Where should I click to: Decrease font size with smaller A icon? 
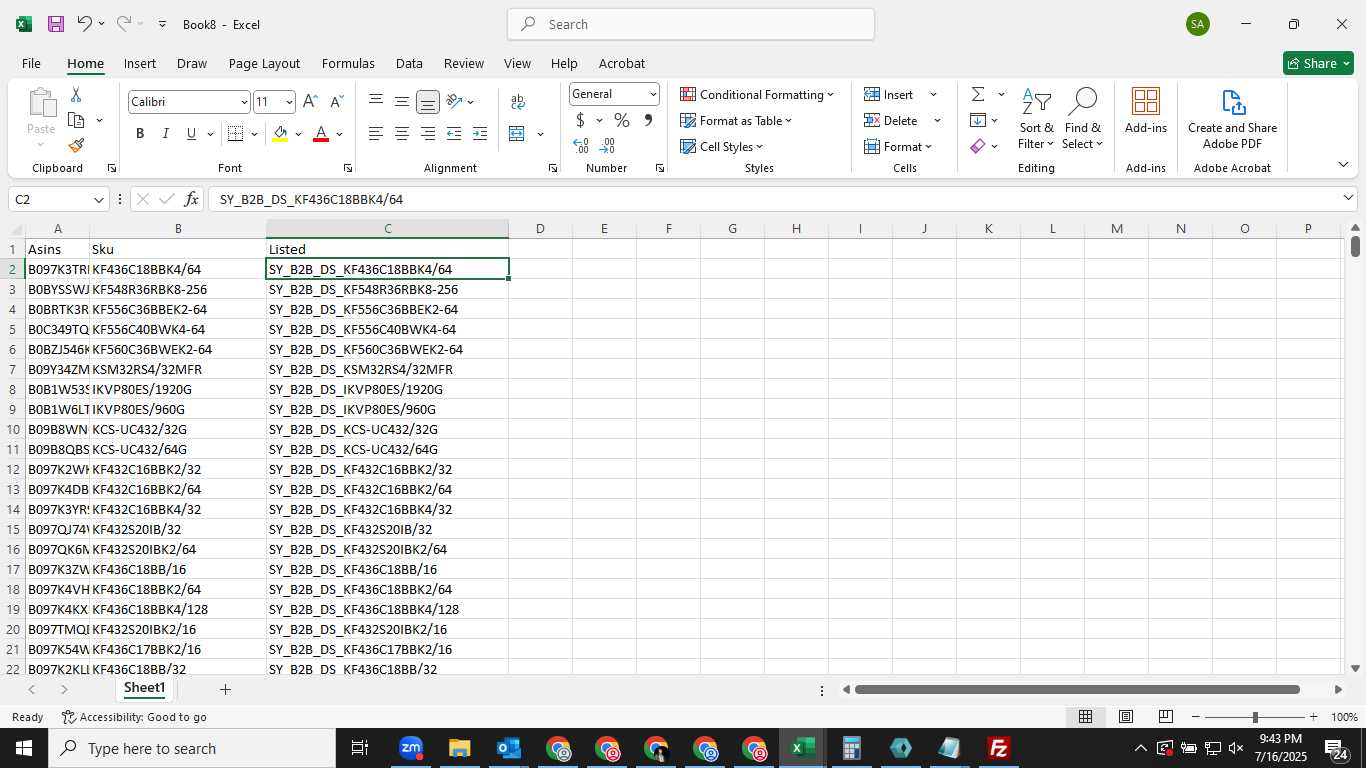(336, 102)
